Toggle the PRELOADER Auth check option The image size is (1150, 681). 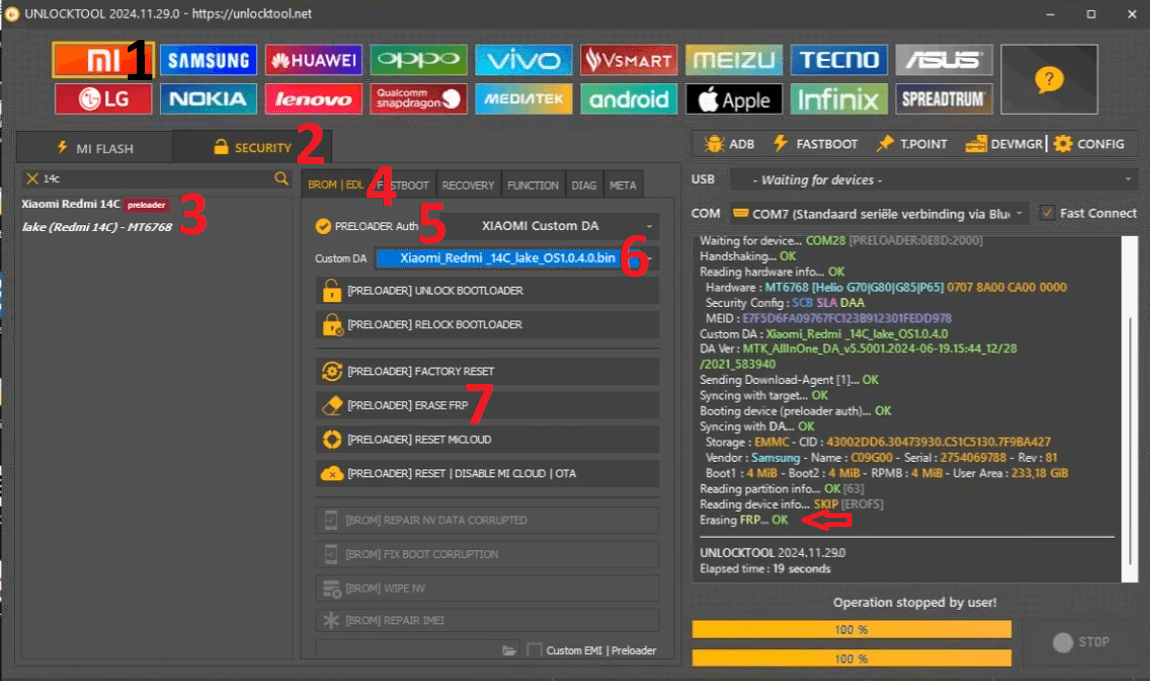[323, 226]
